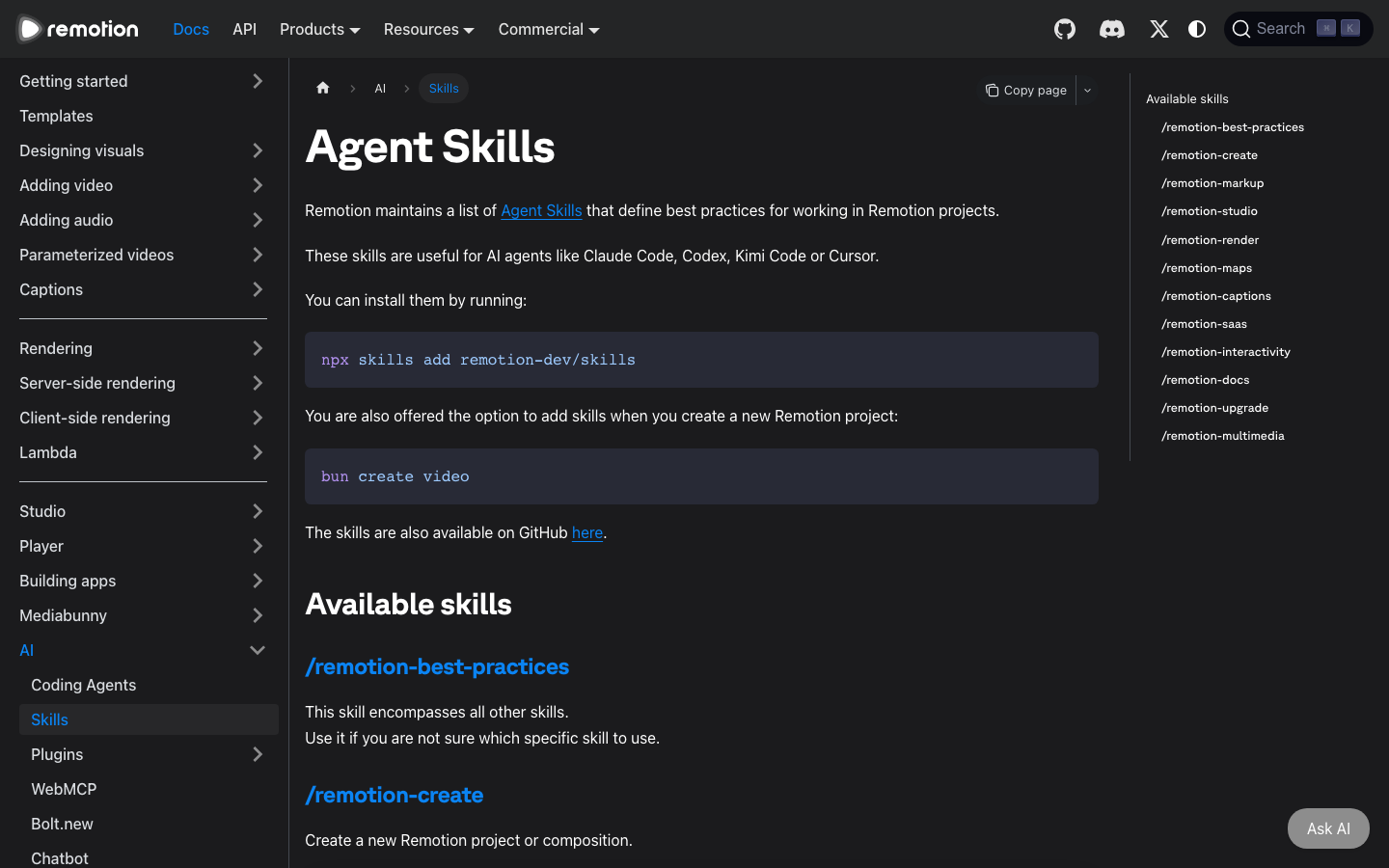This screenshot has height=868, width=1389.
Task: Expand the Parameterized videos chevron
Action: (x=258, y=255)
